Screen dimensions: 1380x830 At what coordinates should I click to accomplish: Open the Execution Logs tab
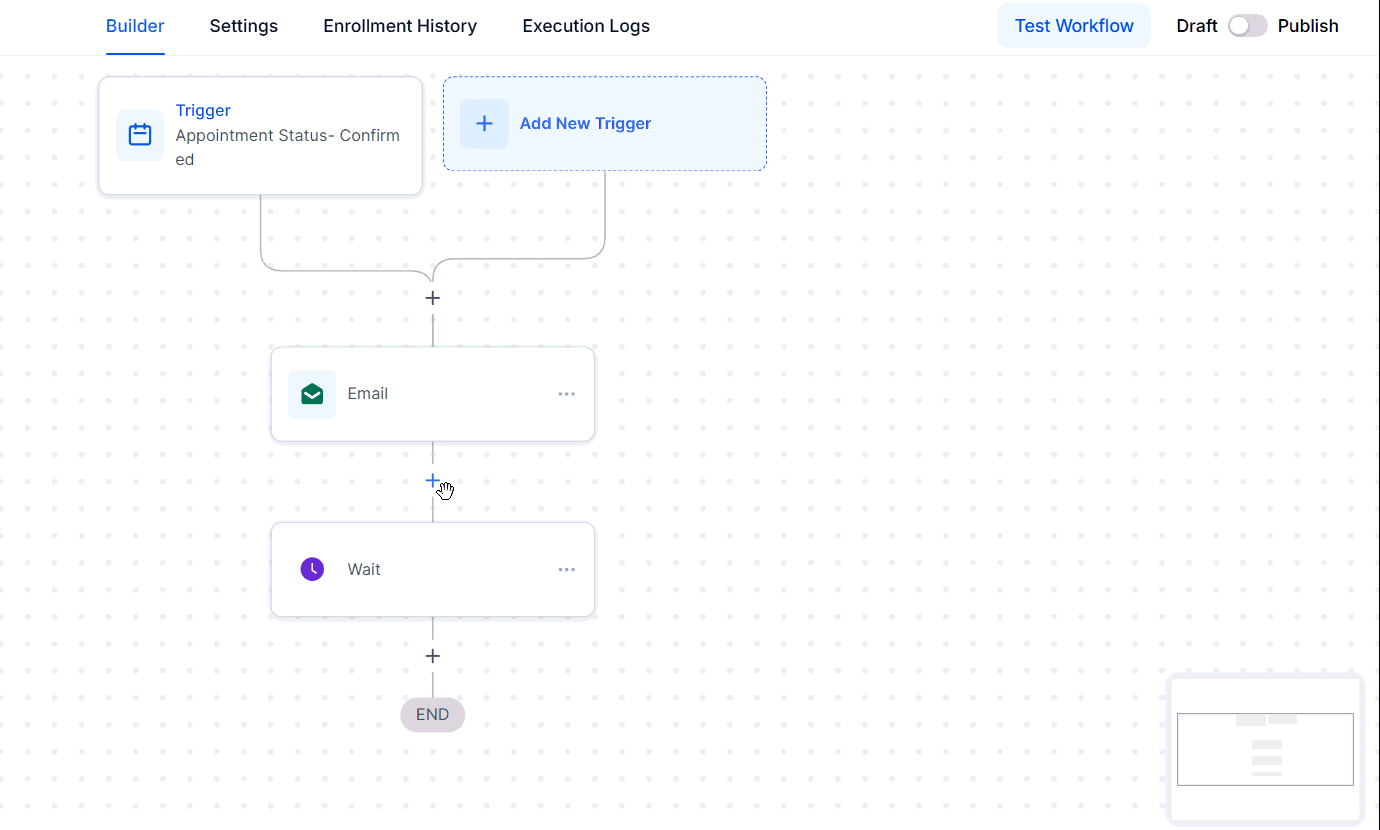pyautogui.click(x=586, y=26)
